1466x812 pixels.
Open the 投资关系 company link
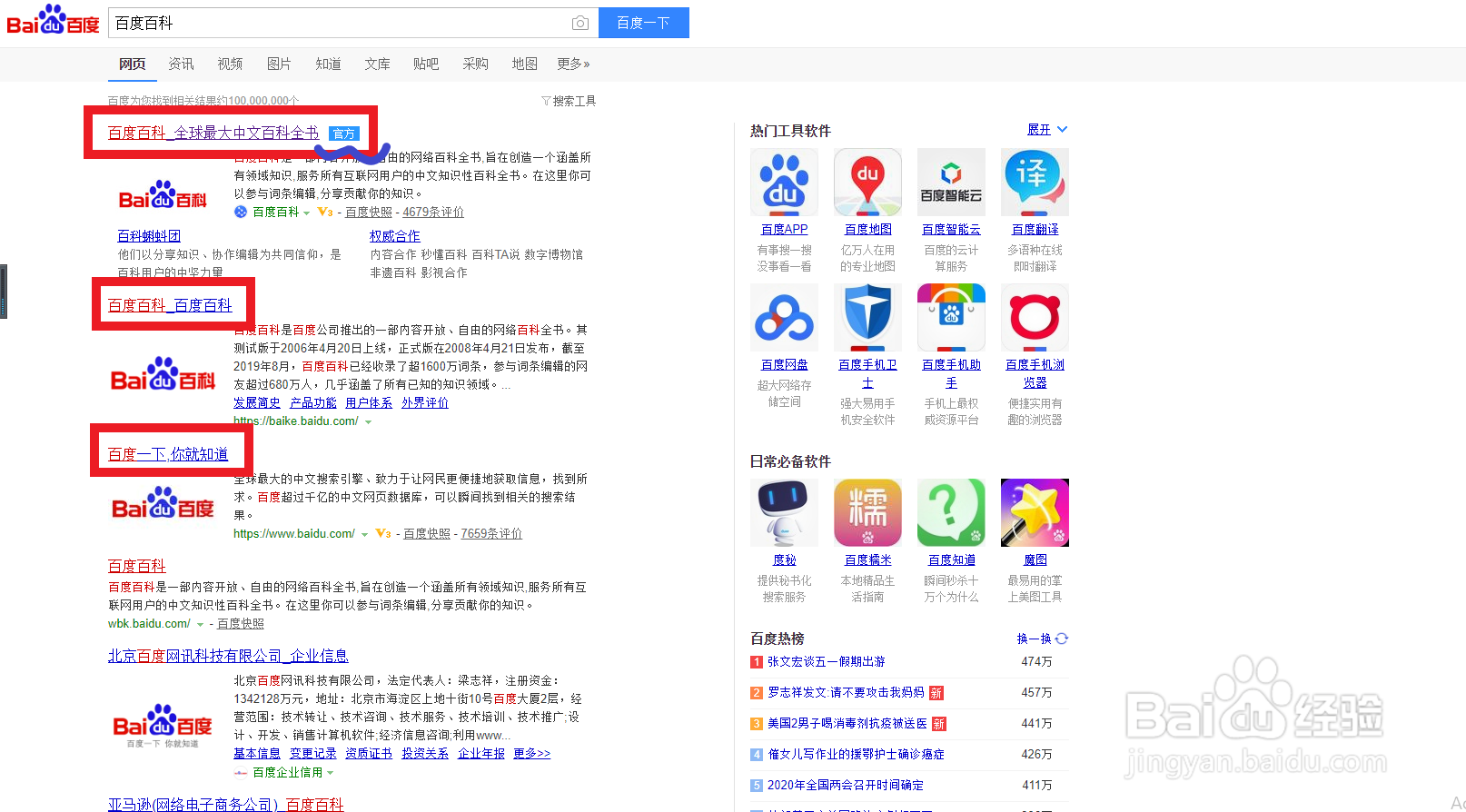click(x=425, y=753)
